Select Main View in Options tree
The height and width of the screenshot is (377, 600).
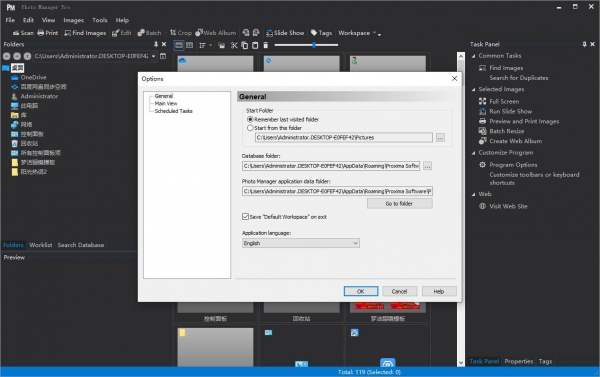pos(166,103)
